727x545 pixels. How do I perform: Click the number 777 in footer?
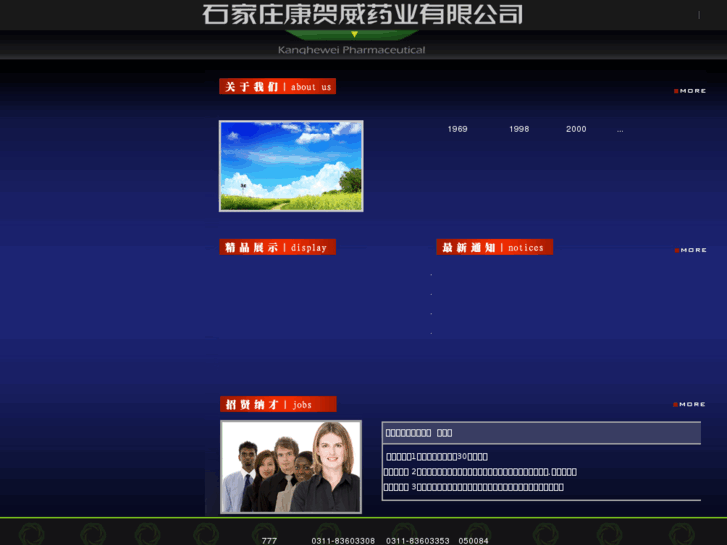tap(269, 541)
